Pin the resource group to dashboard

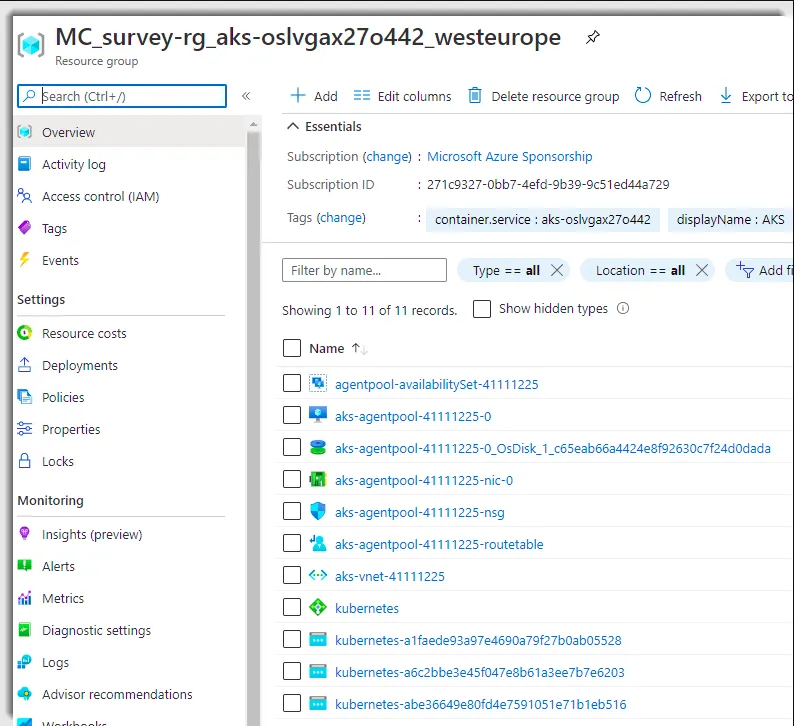(x=592, y=37)
